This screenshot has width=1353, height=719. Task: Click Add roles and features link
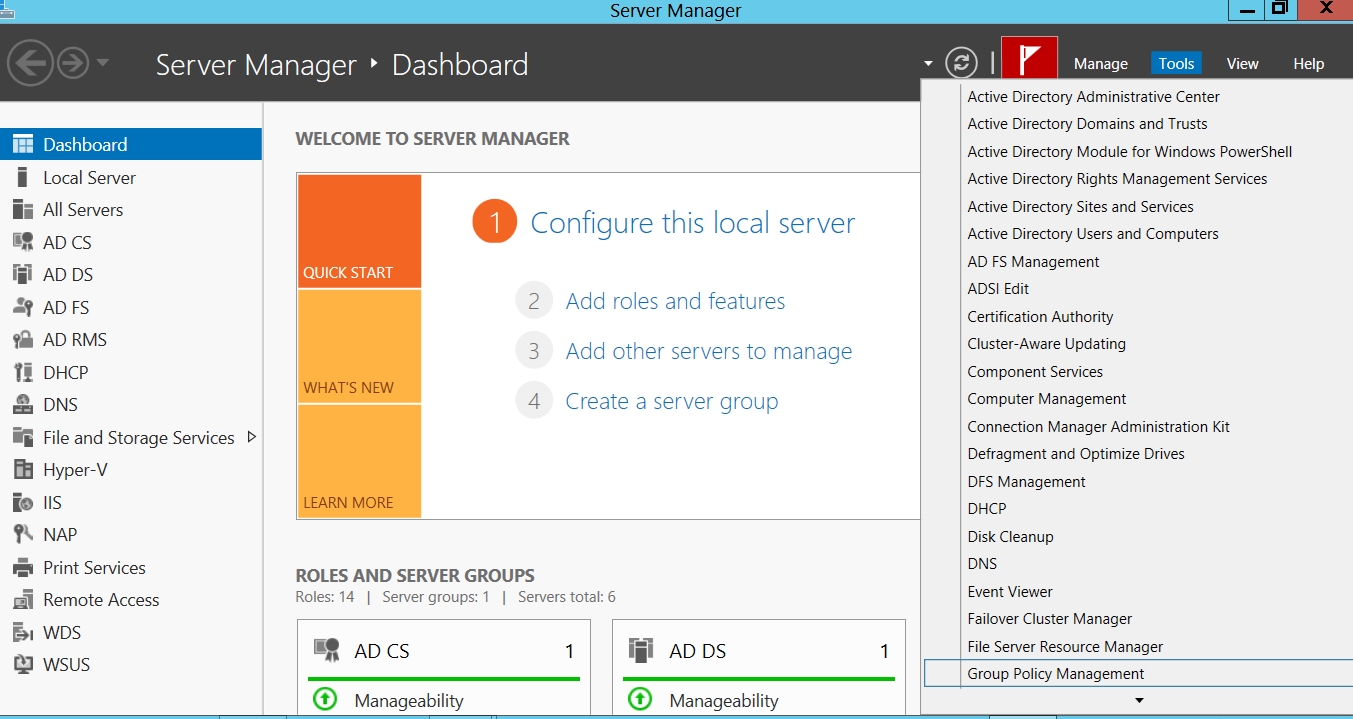(x=675, y=301)
